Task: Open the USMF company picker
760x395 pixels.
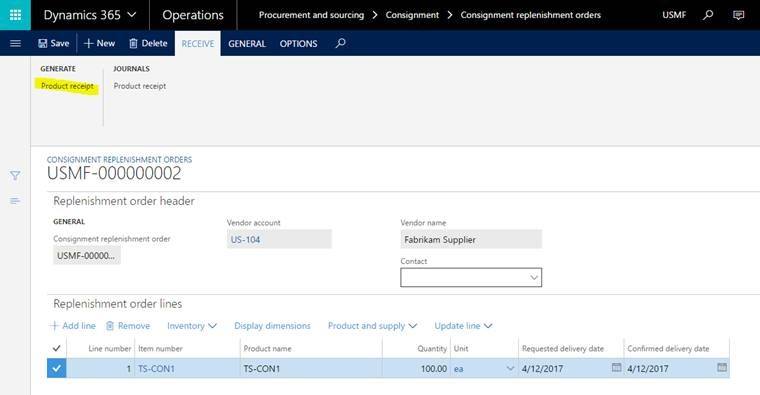Action: 674,15
